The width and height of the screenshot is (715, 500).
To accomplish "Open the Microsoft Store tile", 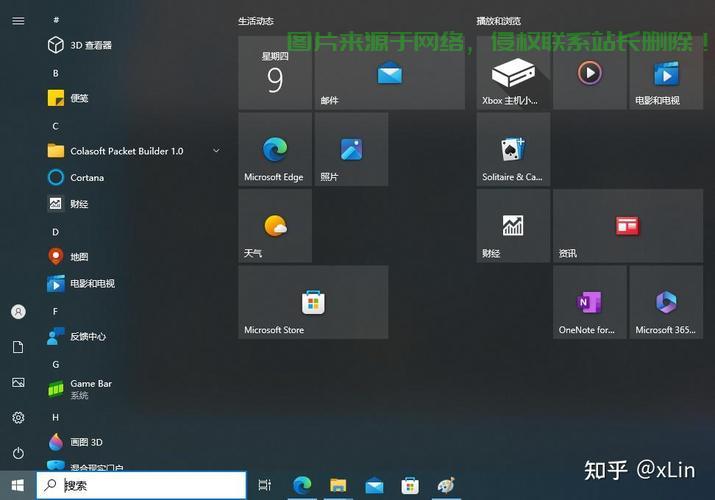I will [313, 302].
